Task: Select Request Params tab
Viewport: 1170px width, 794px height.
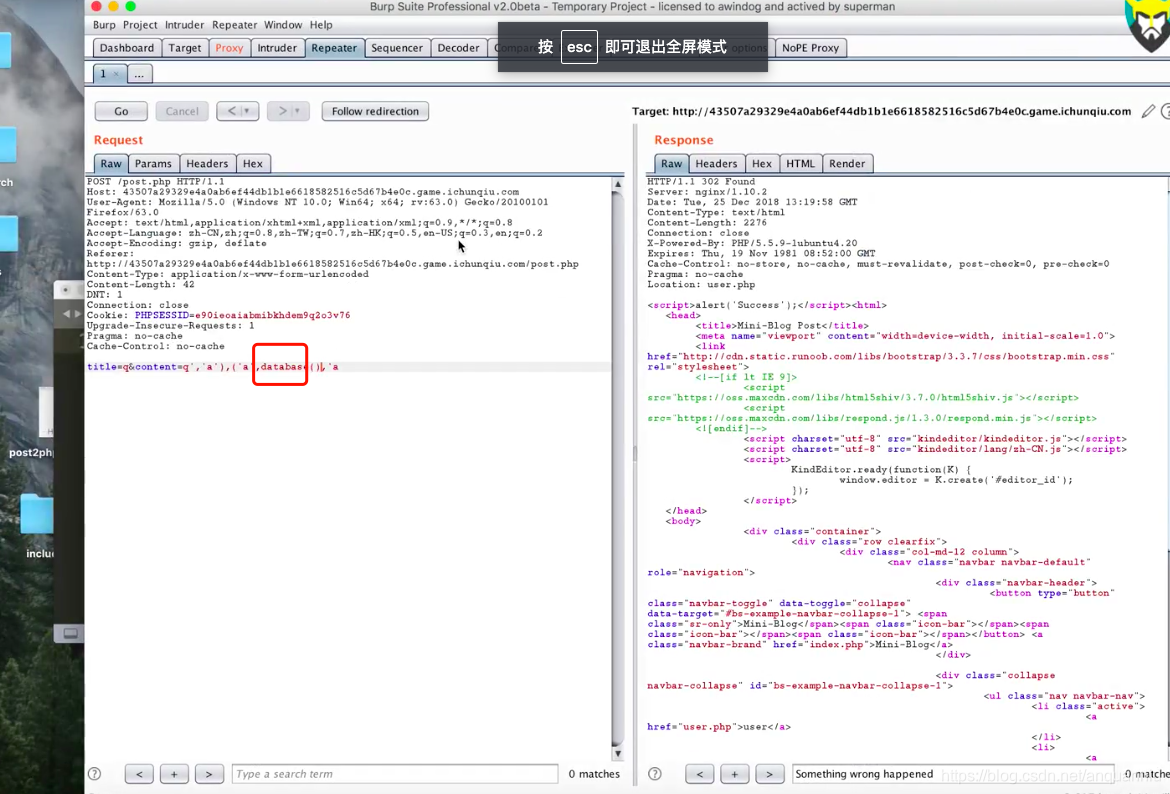Action: pos(153,163)
